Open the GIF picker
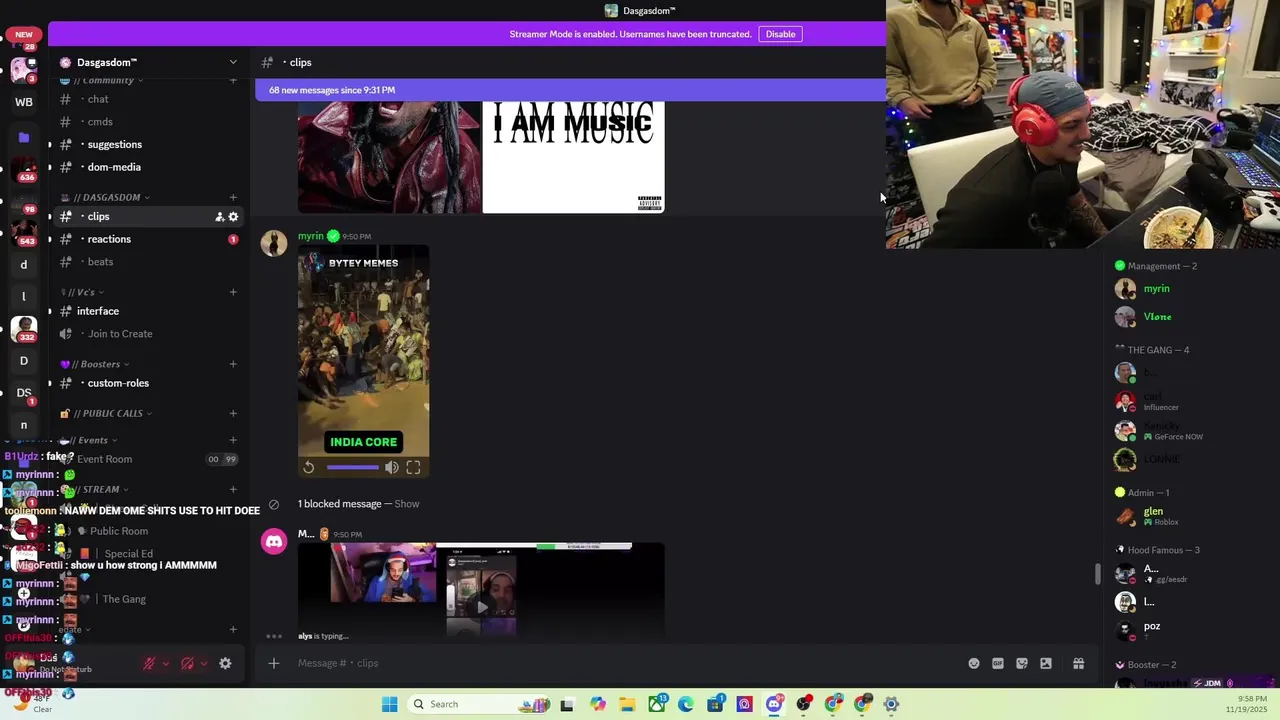 click(998, 663)
